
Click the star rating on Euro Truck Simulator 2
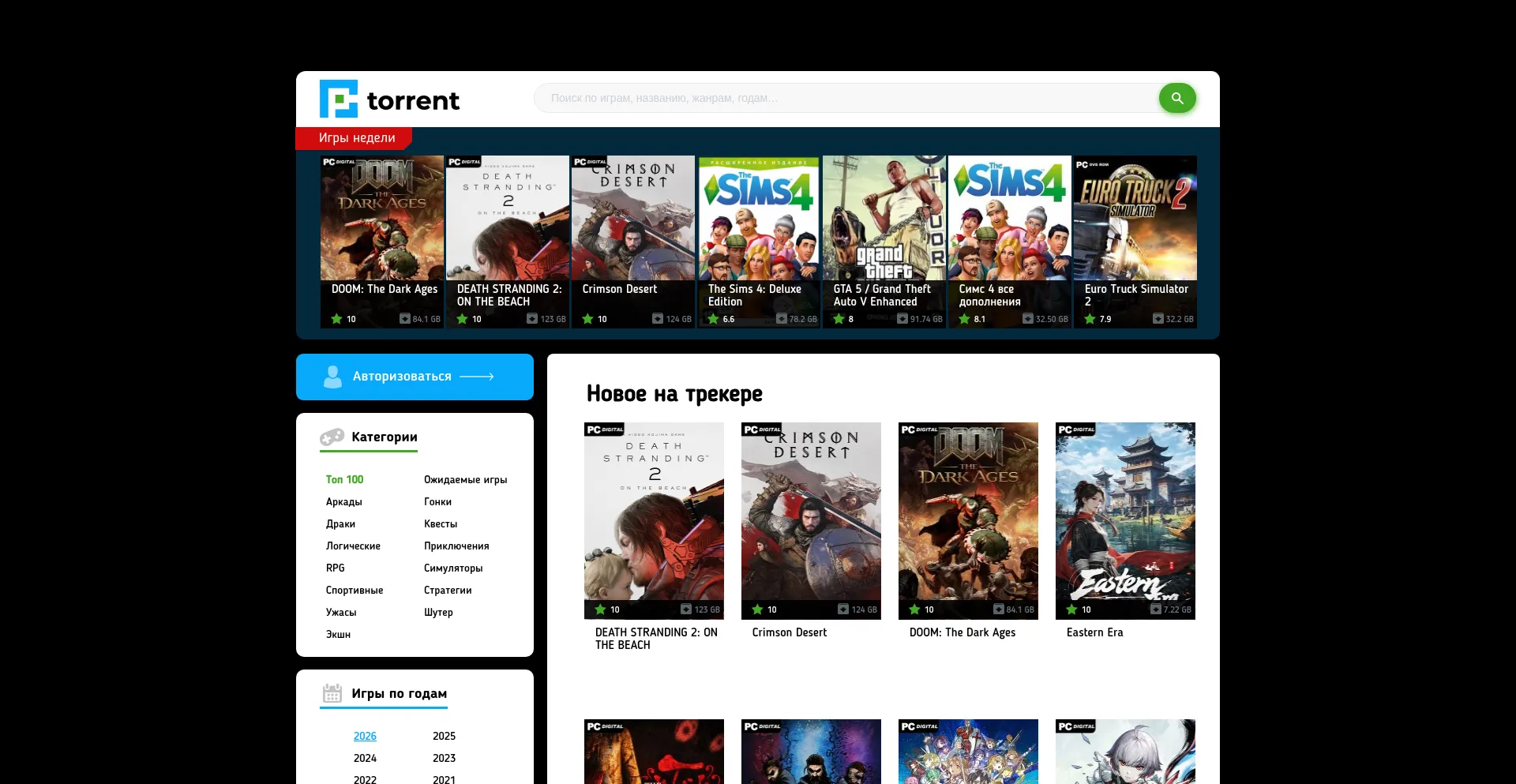pyautogui.click(x=1090, y=319)
